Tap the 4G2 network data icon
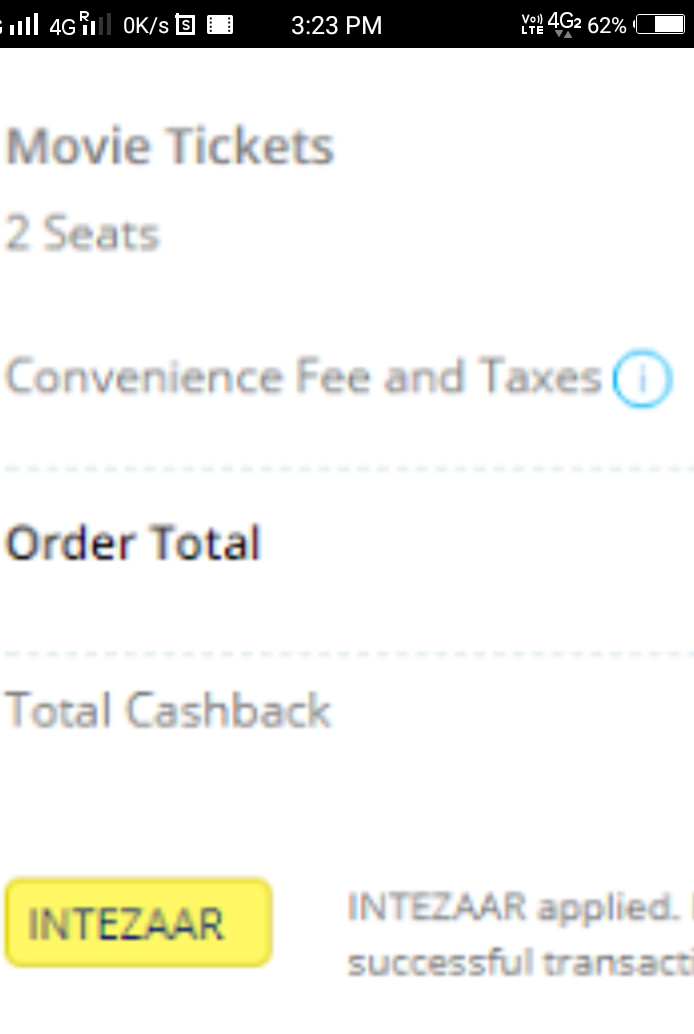 pyautogui.click(x=564, y=24)
